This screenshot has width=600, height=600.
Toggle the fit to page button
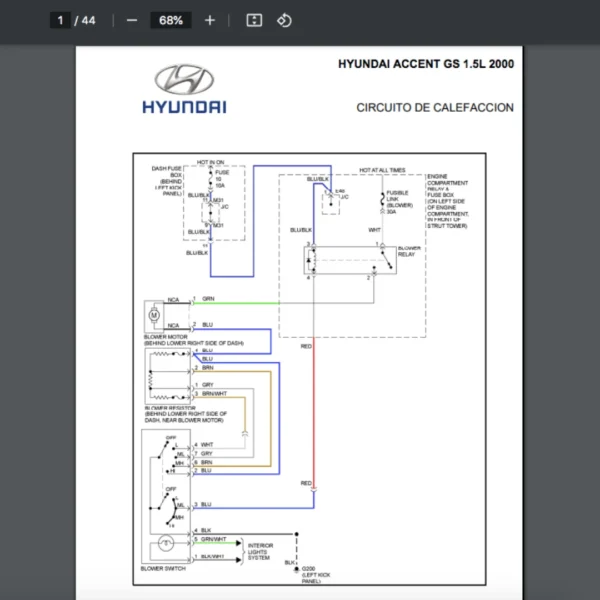254,20
